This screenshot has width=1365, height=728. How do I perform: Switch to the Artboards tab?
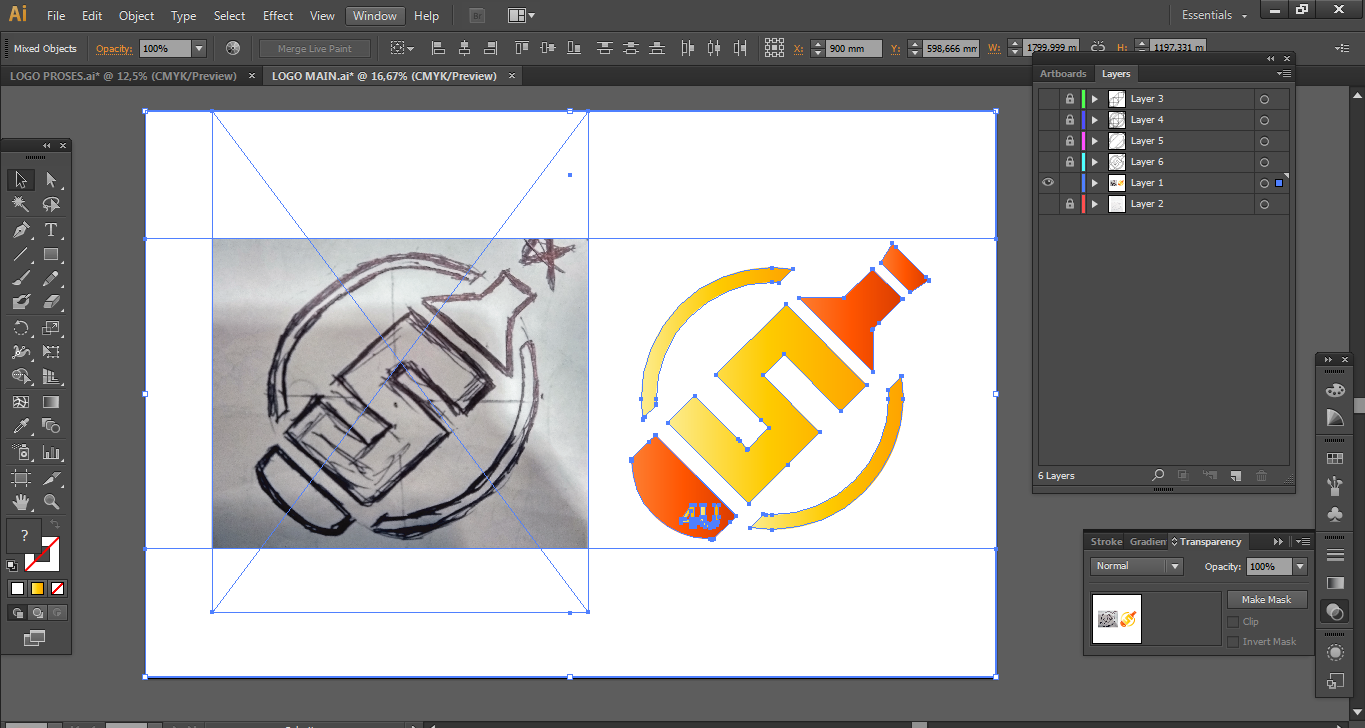tap(1063, 74)
